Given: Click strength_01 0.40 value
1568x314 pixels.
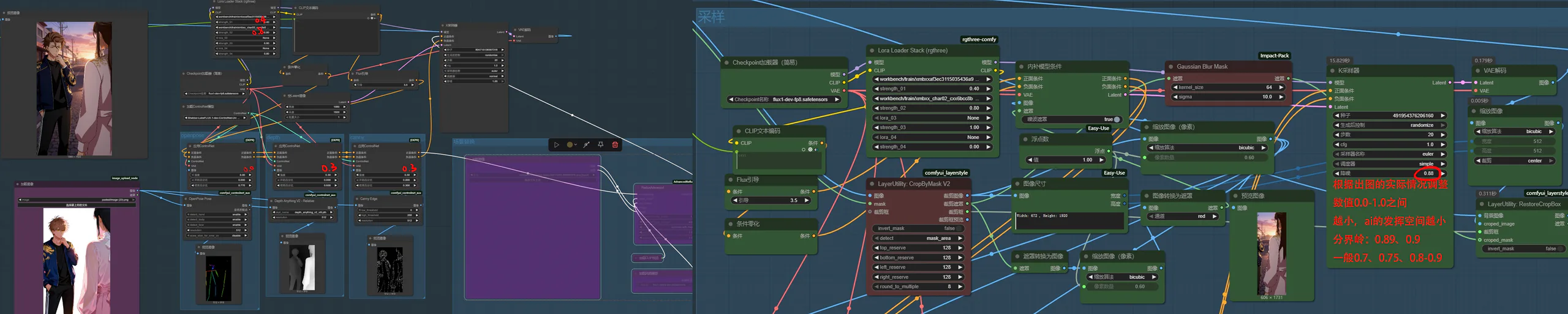Looking at the screenshot, I should 973,89.
